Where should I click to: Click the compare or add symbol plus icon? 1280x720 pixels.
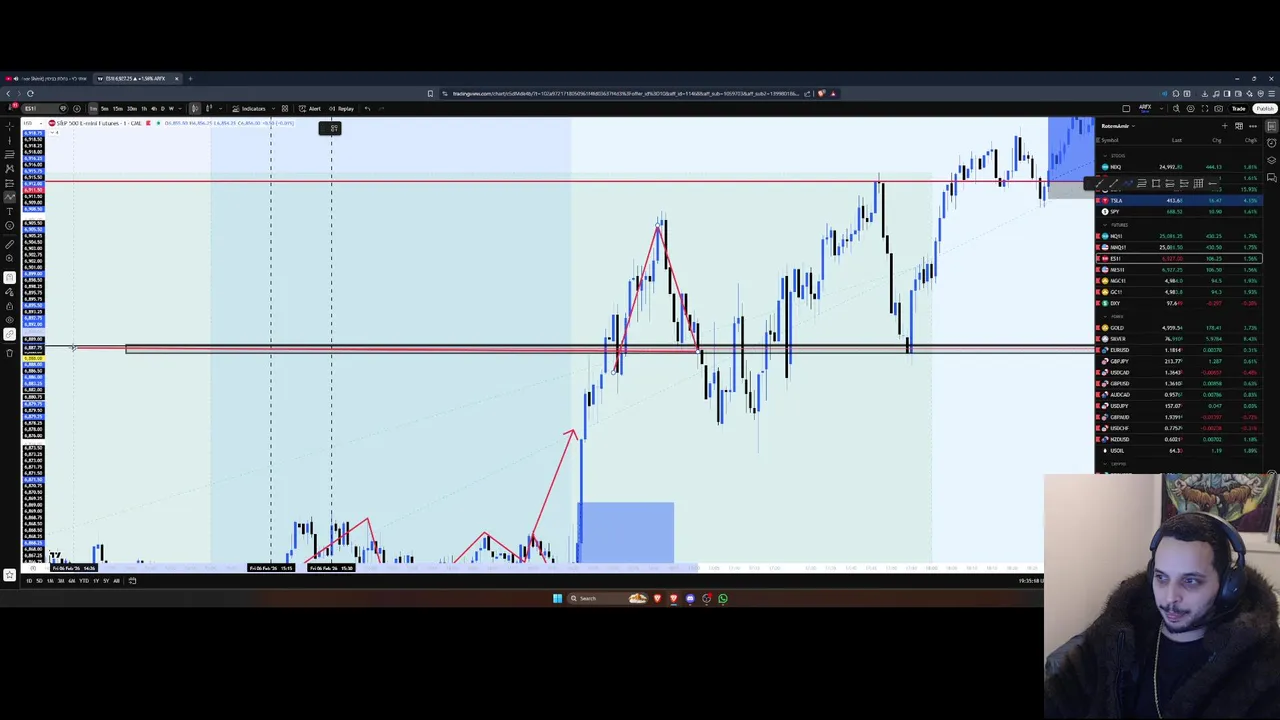pyautogui.click(x=77, y=109)
